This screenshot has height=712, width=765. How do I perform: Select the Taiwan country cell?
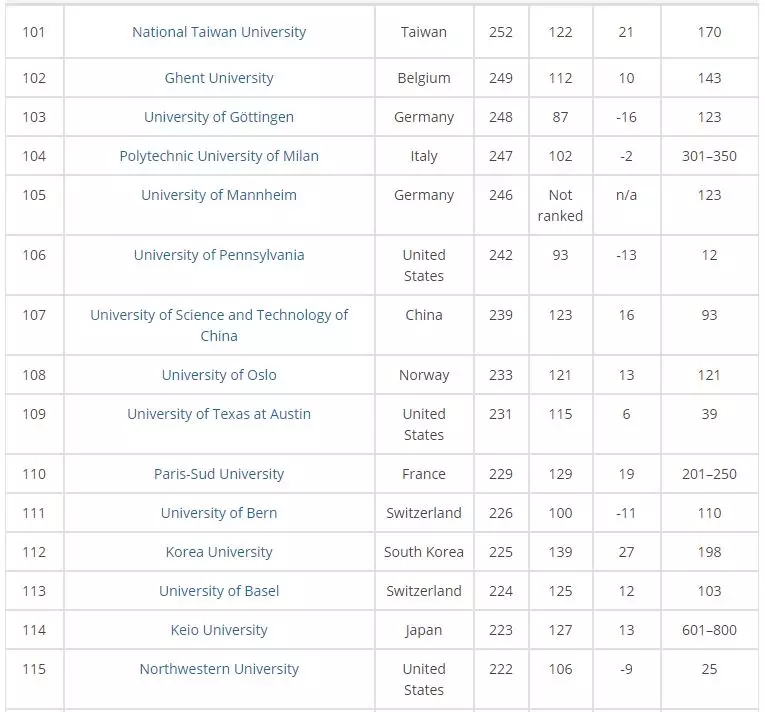click(x=424, y=32)
